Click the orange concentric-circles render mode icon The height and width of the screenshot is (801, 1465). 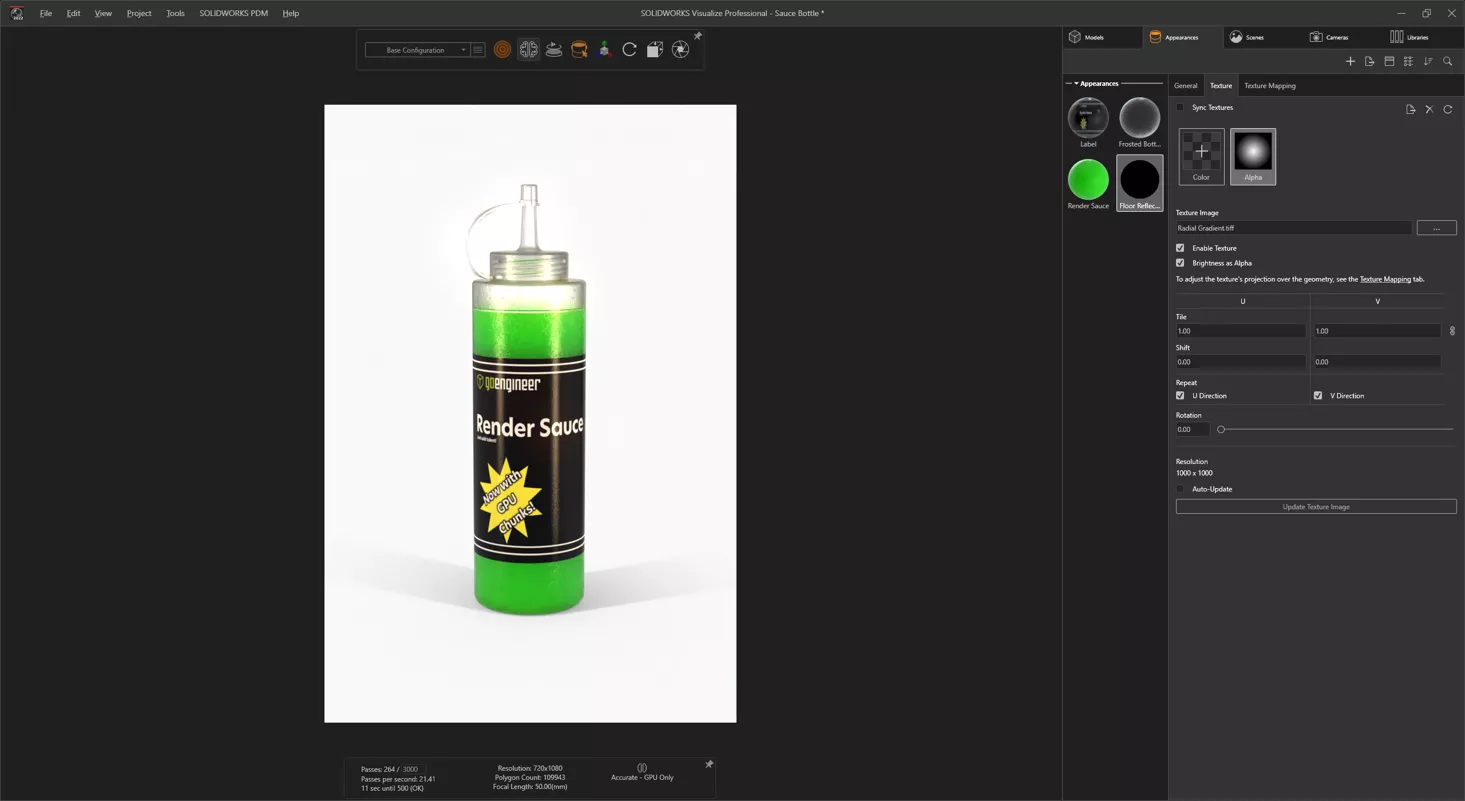502,50
